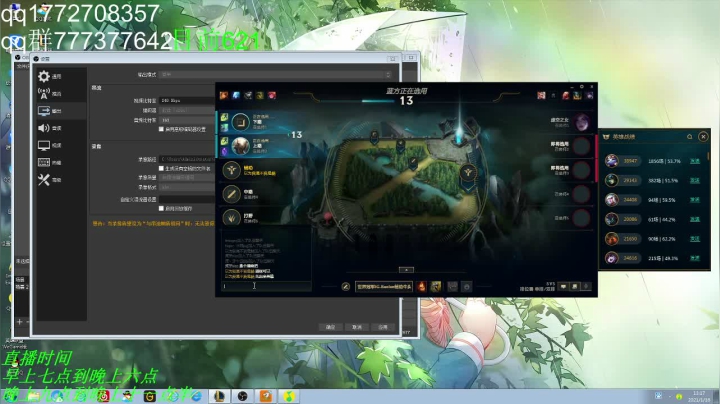Click the Apply button in OBS settings

(x=383, y=327)
